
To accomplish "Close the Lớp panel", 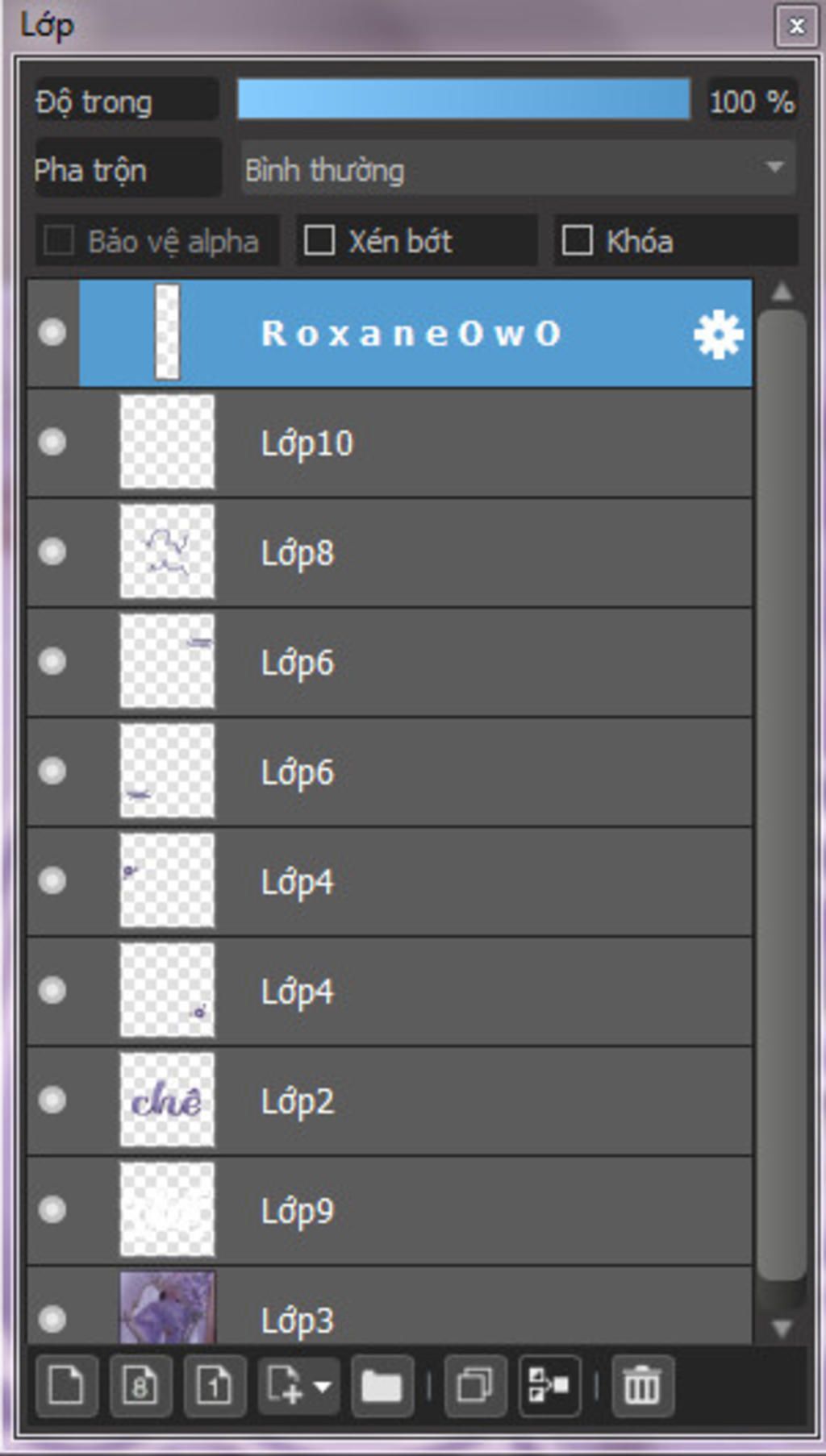I will tap(796, 26).
